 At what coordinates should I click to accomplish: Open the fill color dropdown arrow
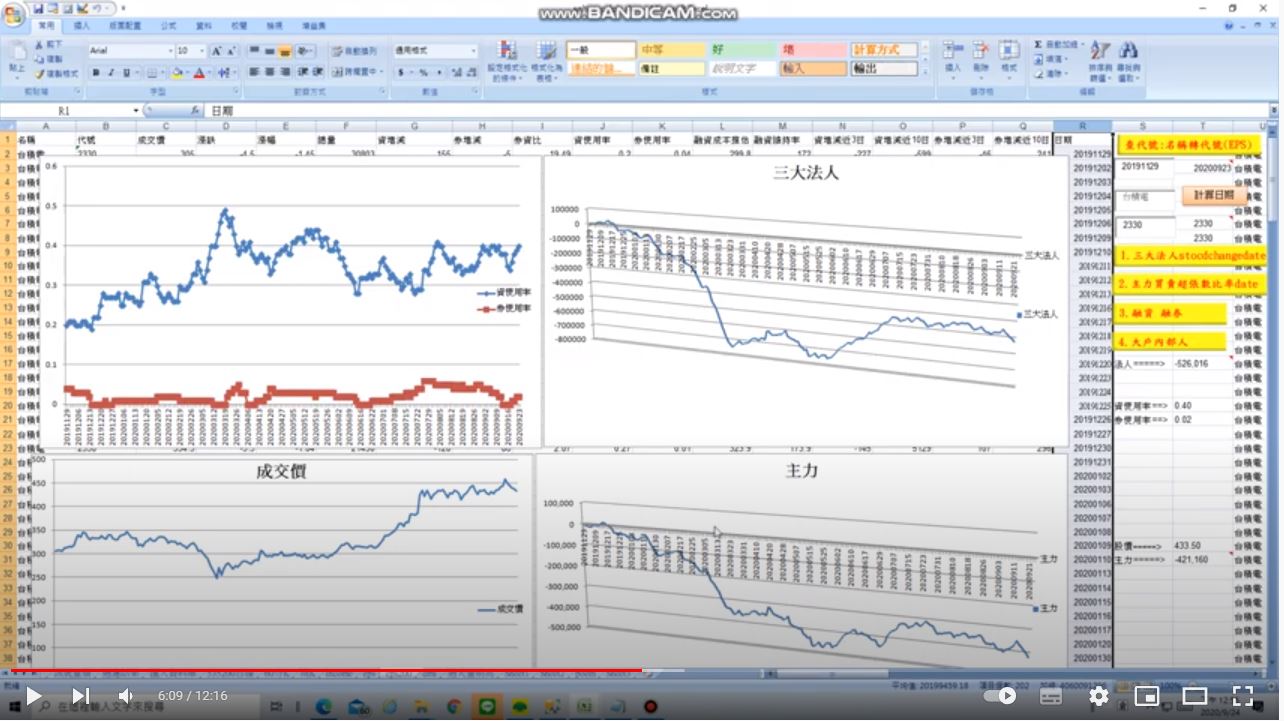[187, 73]
